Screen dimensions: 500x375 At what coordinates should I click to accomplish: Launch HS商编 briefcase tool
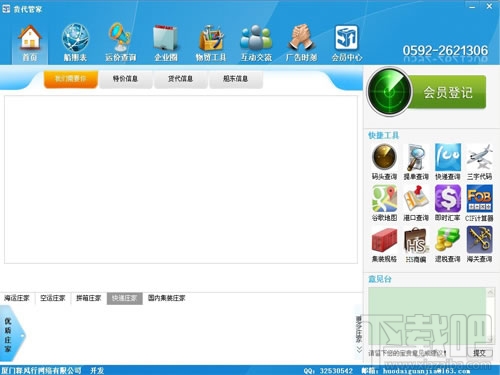[x=416, y=245]
